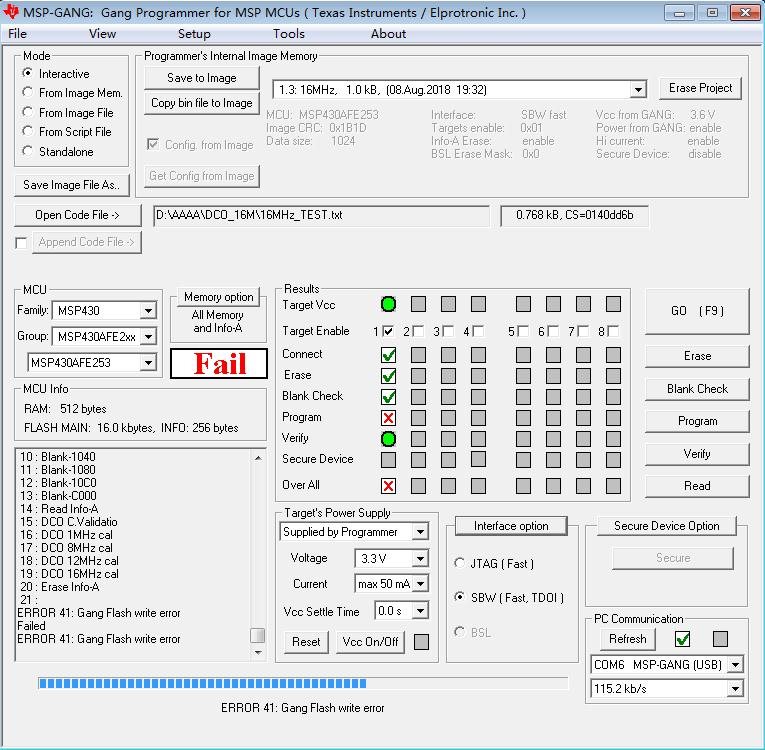
Task: Click the gray indicator next to Vcc On/Off
Action: coord(421,642)
